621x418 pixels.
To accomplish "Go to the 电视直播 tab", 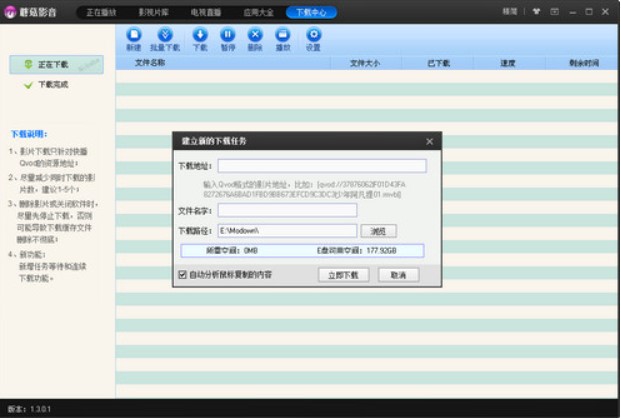I will (x=206, y=12).
